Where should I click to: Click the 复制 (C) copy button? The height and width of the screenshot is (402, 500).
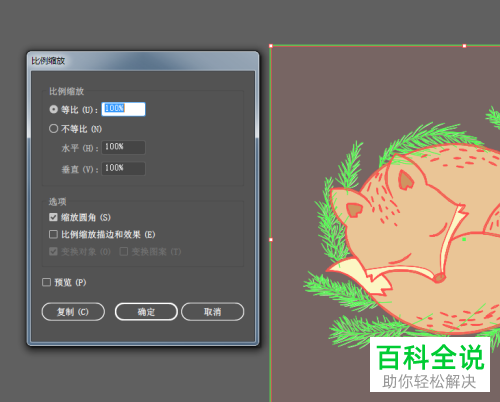pos(73,312)
